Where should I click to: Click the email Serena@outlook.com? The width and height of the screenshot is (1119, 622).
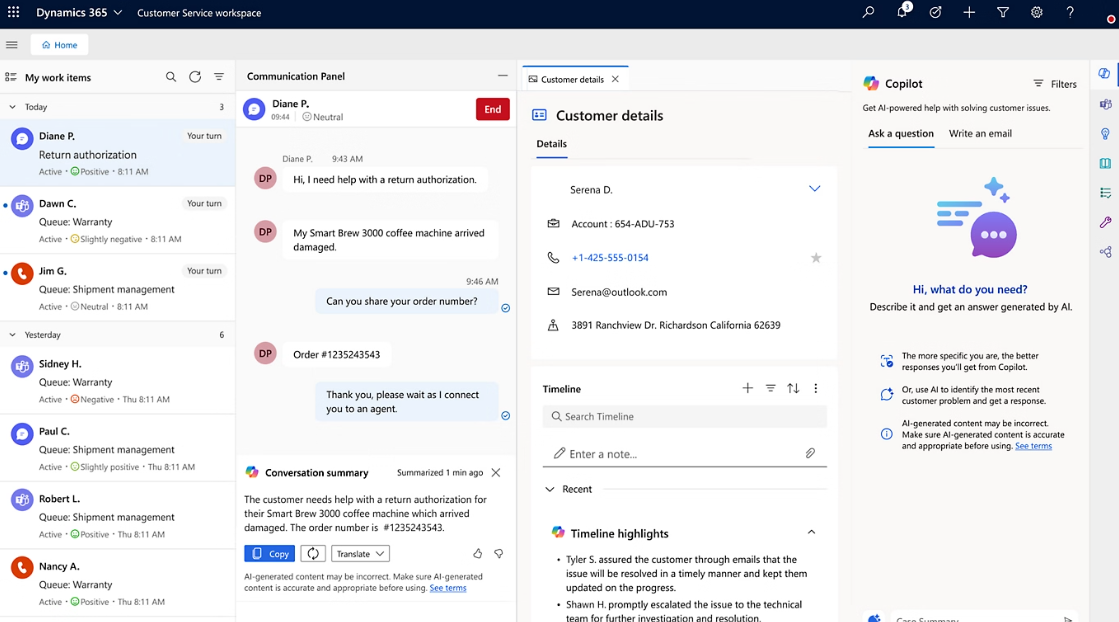coord(619,292)
